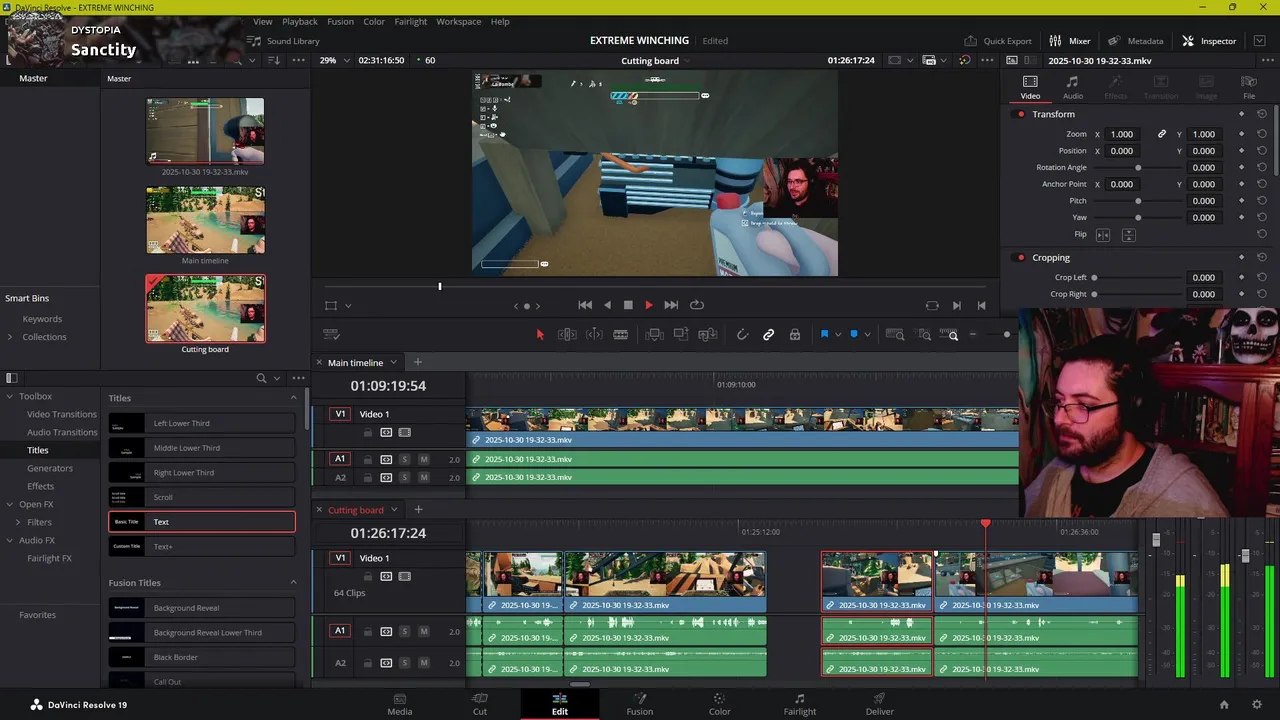This screenshot has height=720, width=1280.
Task: Flip clip horizontally
Action: pyautogui.click(x=1103, y=235)
